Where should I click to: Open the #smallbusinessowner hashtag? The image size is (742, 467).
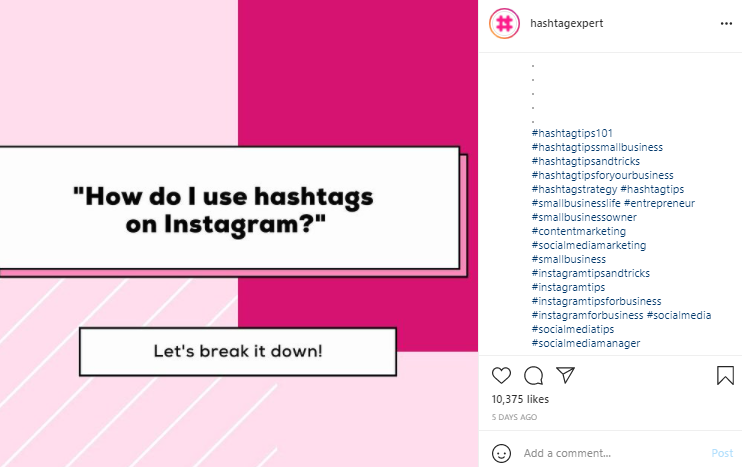tap(584, 217)
